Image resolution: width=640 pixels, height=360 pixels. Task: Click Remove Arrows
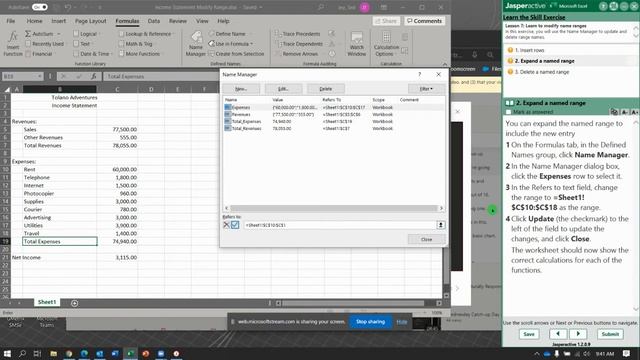coord(296,54)
